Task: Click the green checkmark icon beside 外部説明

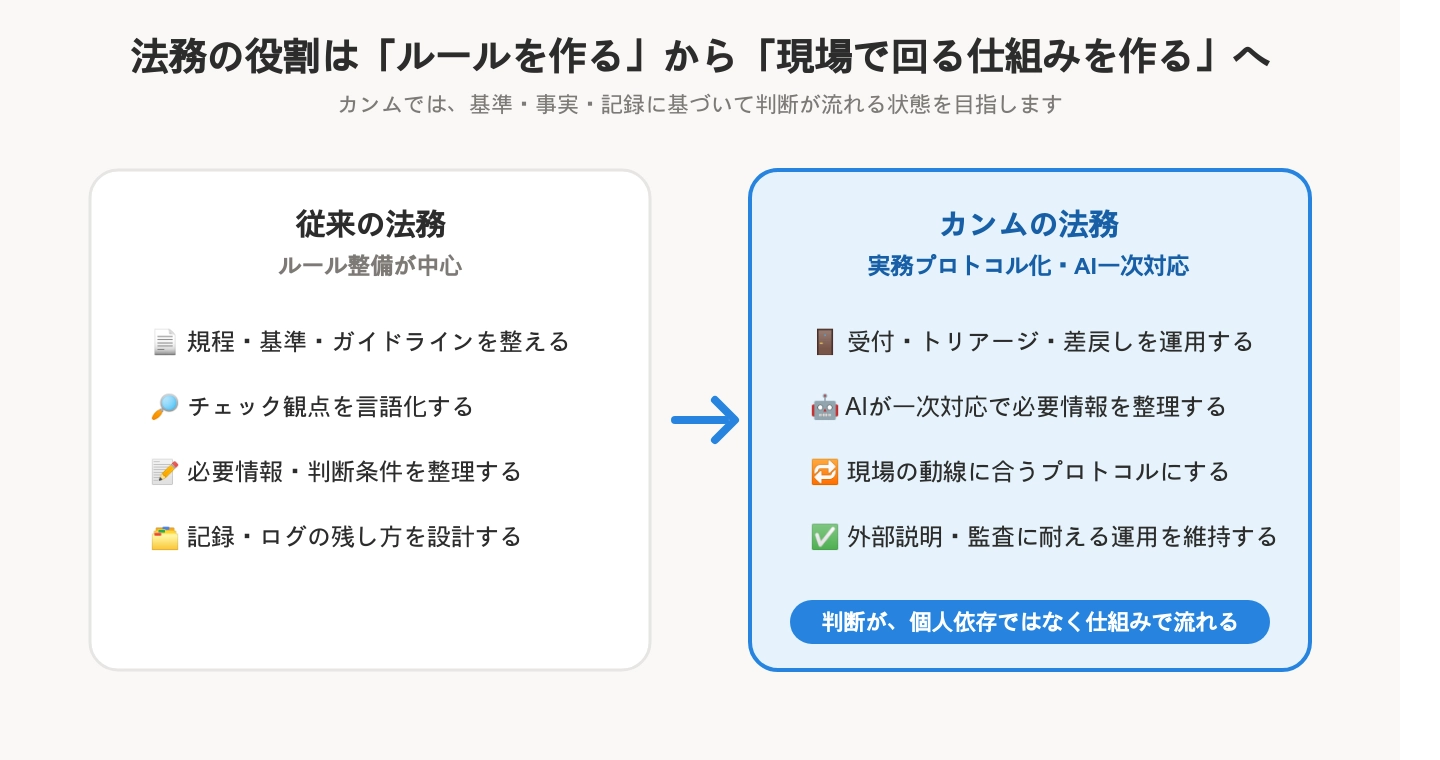Action: point(824,537)
